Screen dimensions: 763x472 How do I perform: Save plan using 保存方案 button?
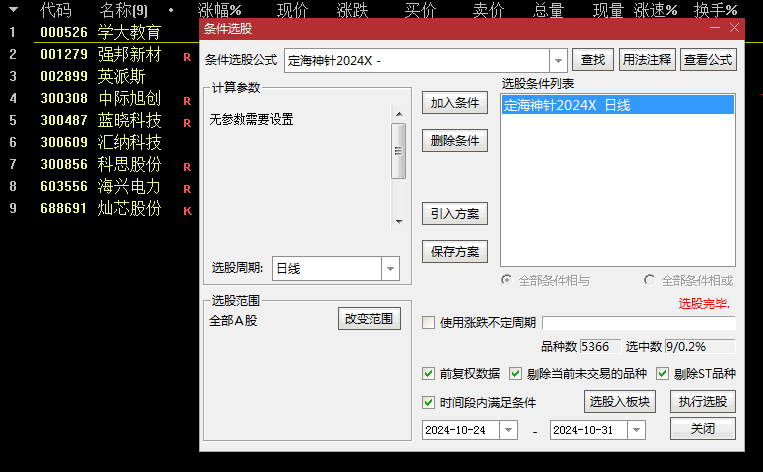coord(454,252)
